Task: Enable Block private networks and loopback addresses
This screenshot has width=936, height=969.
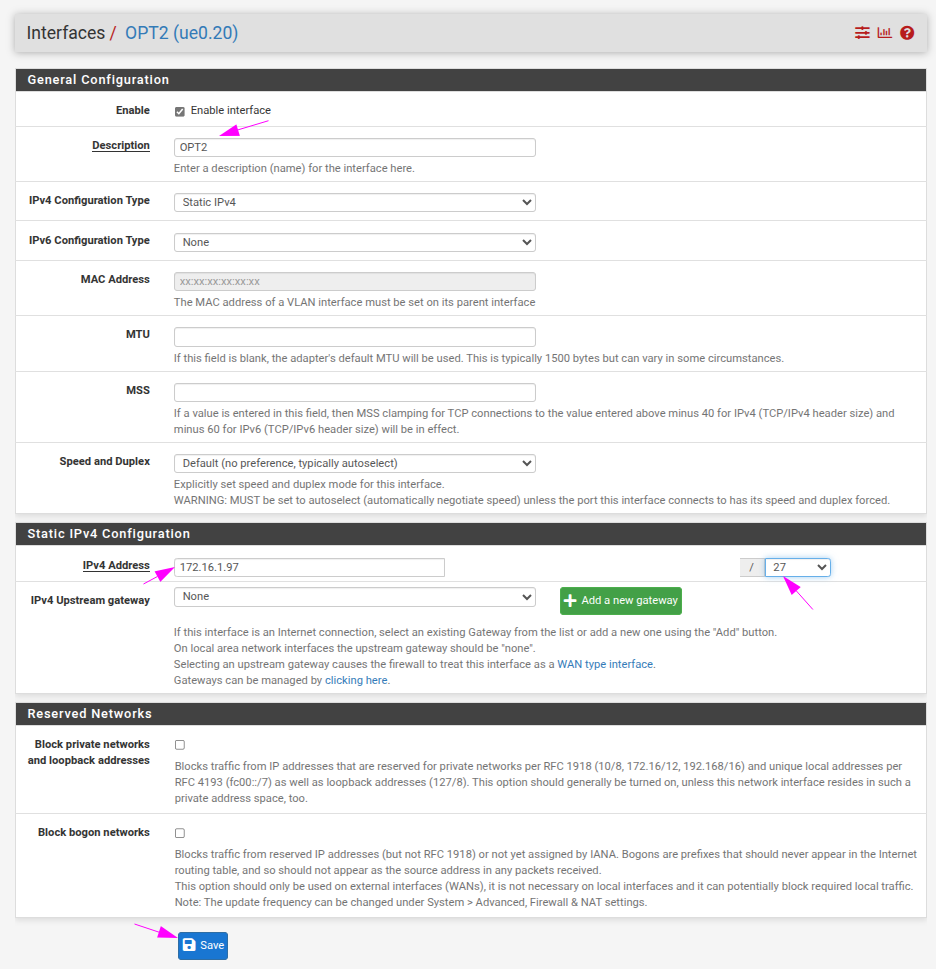Action: click(x=180, y=745)
